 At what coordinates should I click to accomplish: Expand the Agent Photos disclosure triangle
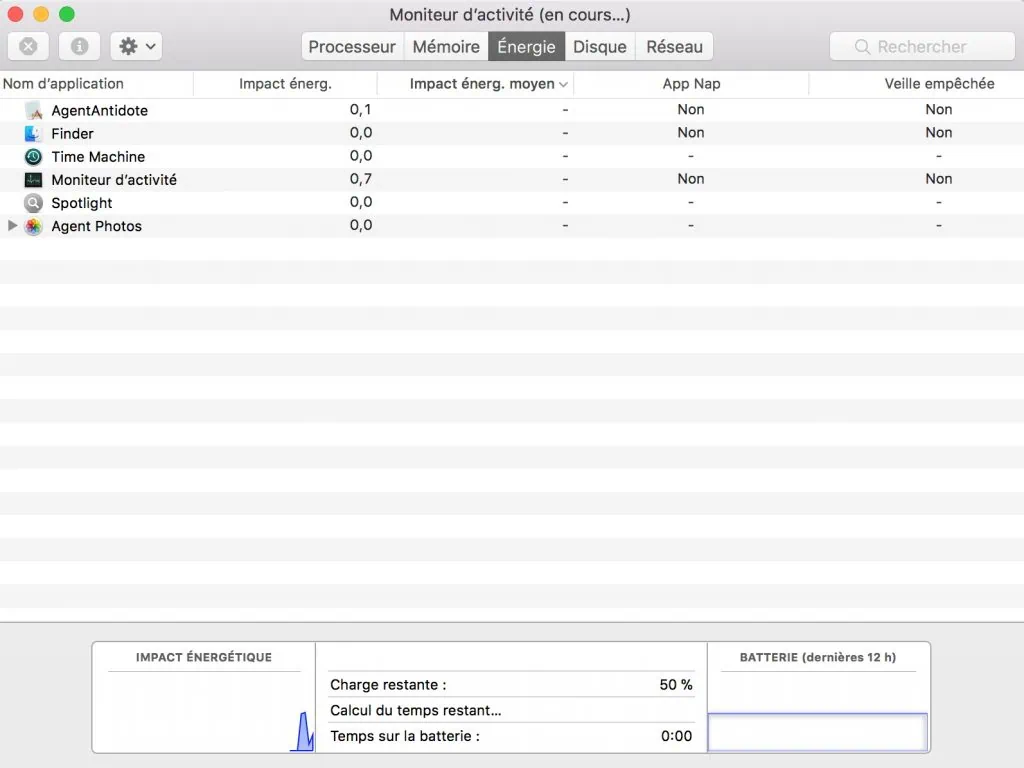pos(12,226)
